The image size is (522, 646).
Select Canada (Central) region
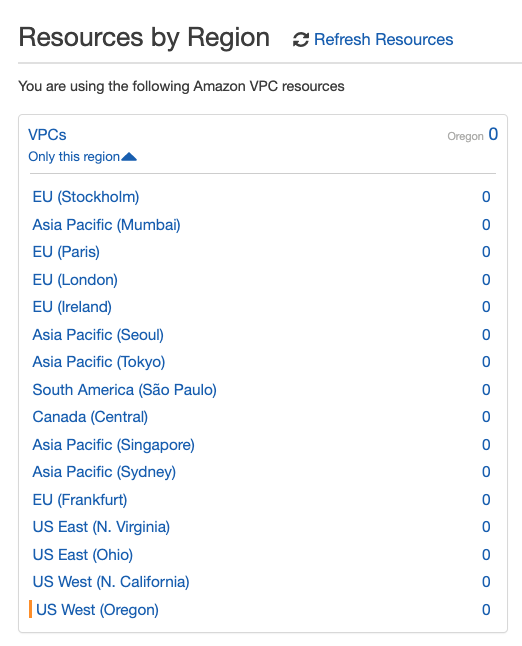click(x=90, y=417)
